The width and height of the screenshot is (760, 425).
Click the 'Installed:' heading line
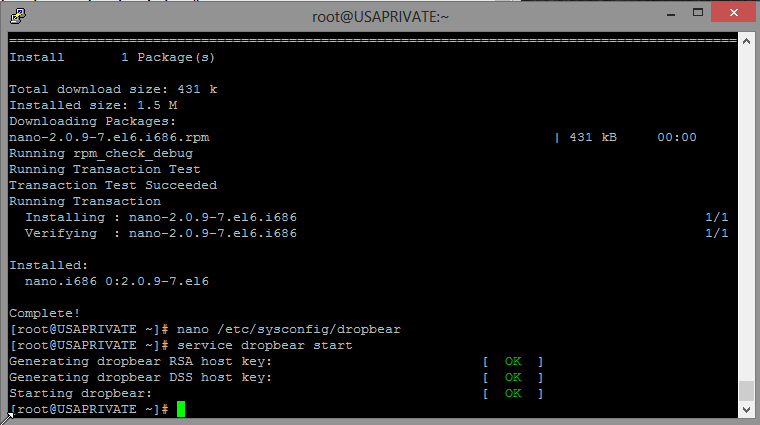click(x=48, y=265)
